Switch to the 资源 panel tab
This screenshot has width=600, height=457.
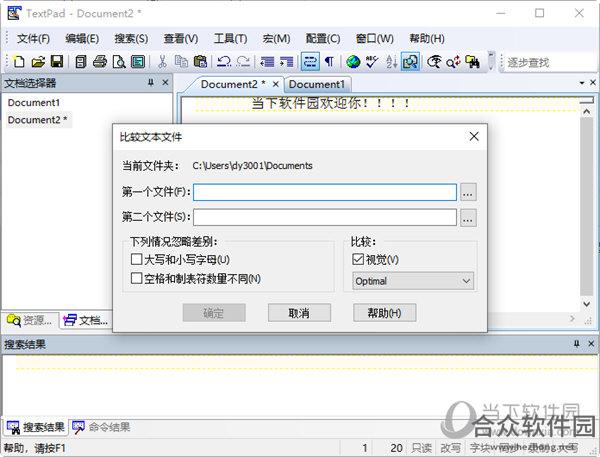coord(30,320)
